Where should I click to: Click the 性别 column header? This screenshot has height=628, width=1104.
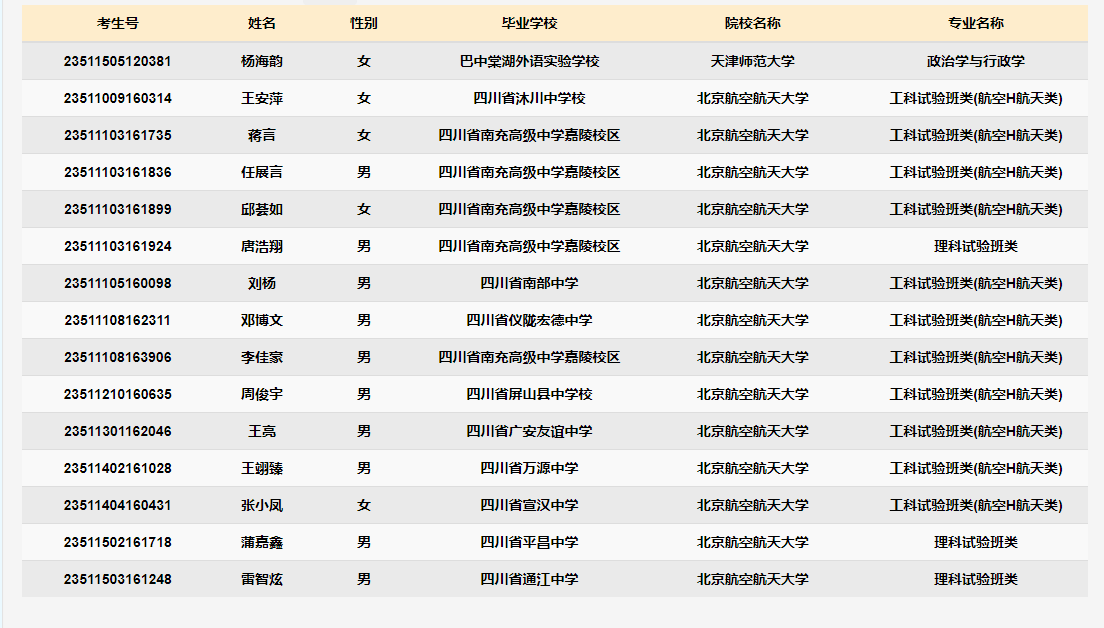coord(363,23)
